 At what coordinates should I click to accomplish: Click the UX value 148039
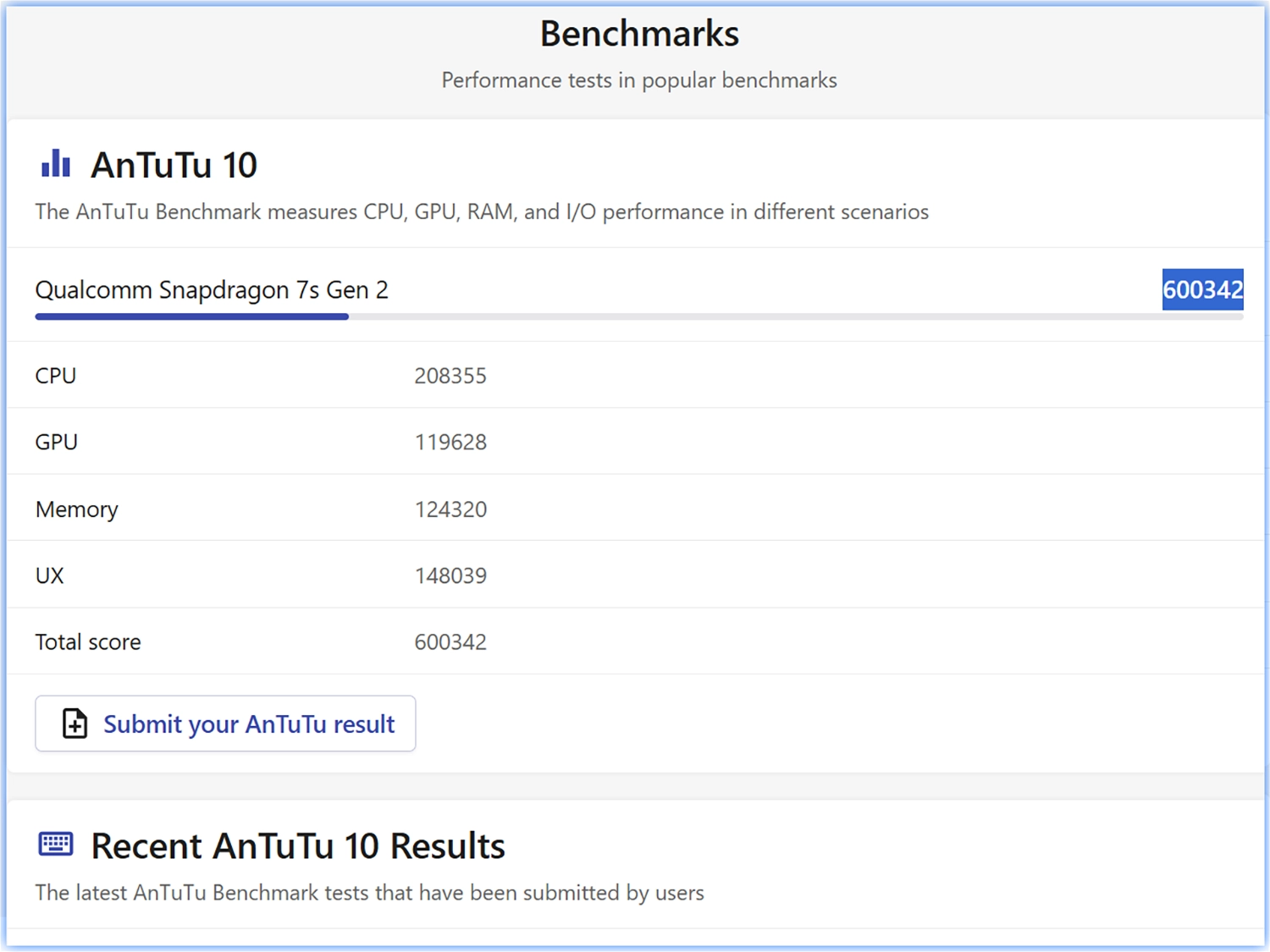click(450, 575)
